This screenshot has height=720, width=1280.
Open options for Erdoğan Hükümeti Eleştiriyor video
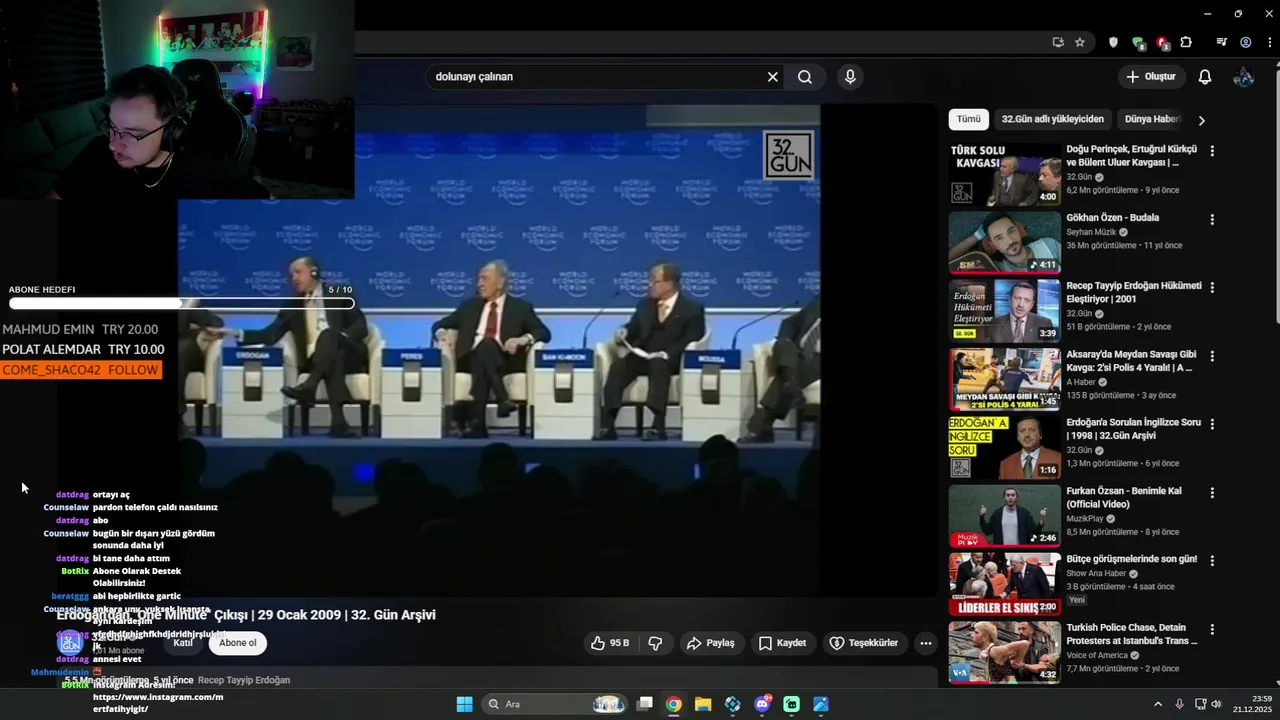[x=1212, y=287]
